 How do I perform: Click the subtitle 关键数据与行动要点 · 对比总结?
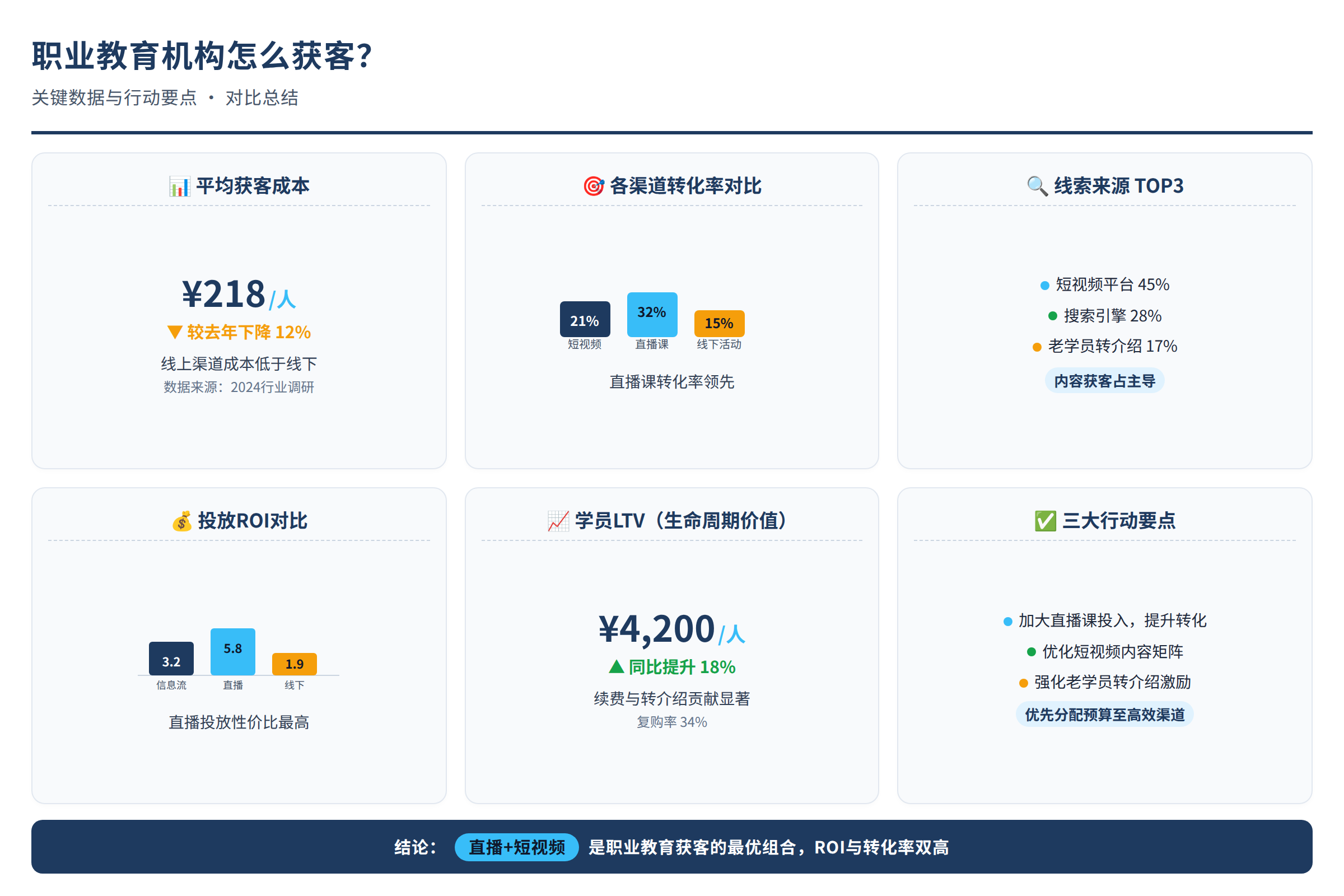165,97
